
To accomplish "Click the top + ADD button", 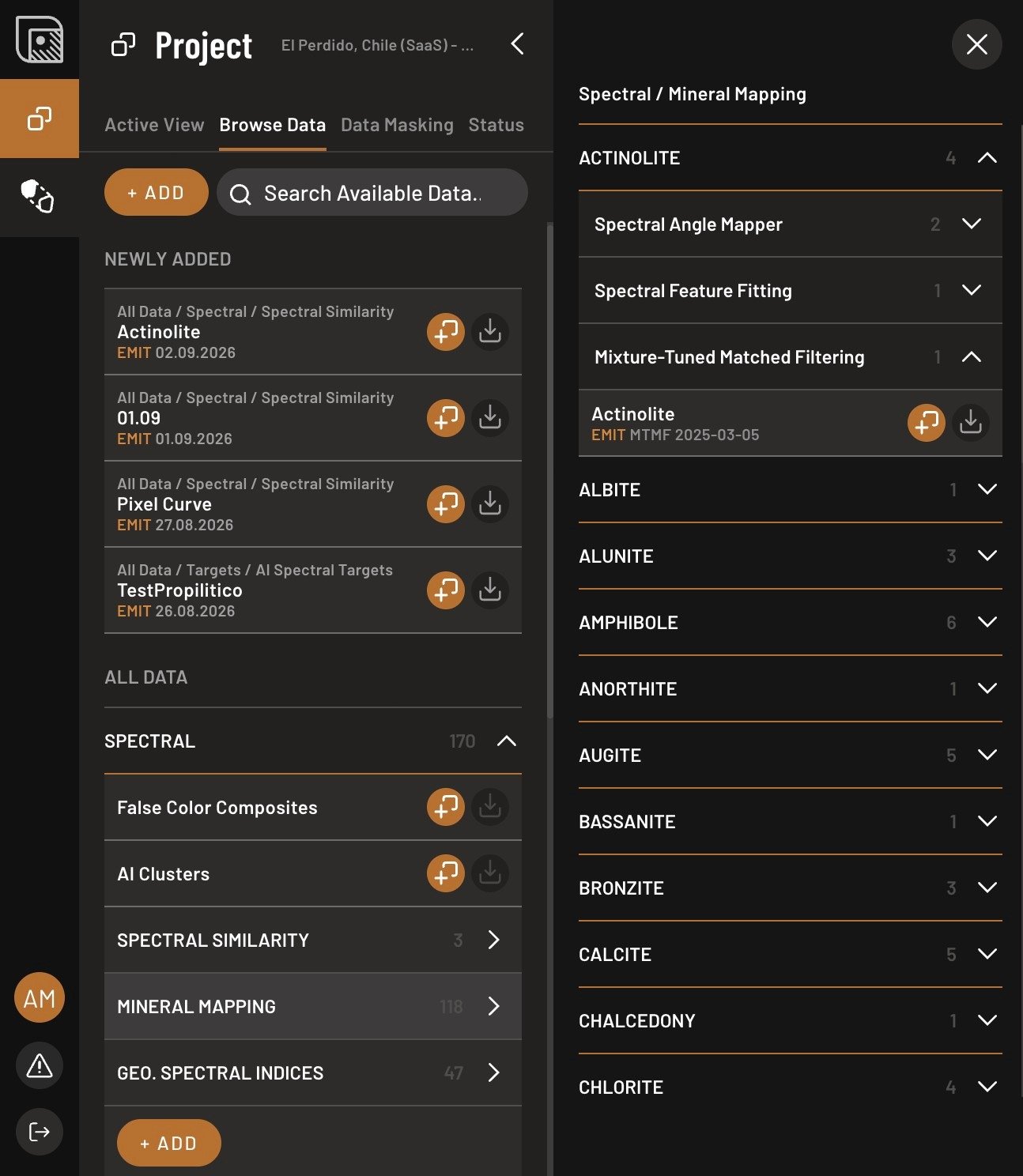I will point(157,192).
